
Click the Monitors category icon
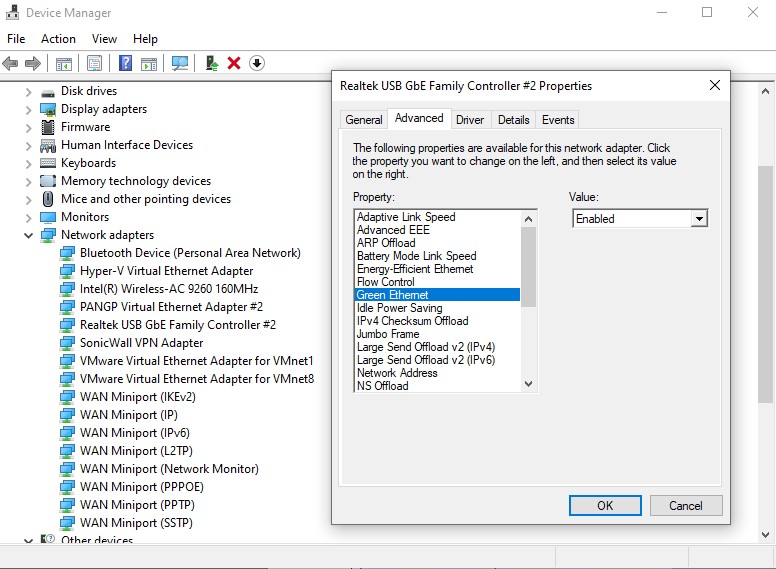tap(48, 217)
